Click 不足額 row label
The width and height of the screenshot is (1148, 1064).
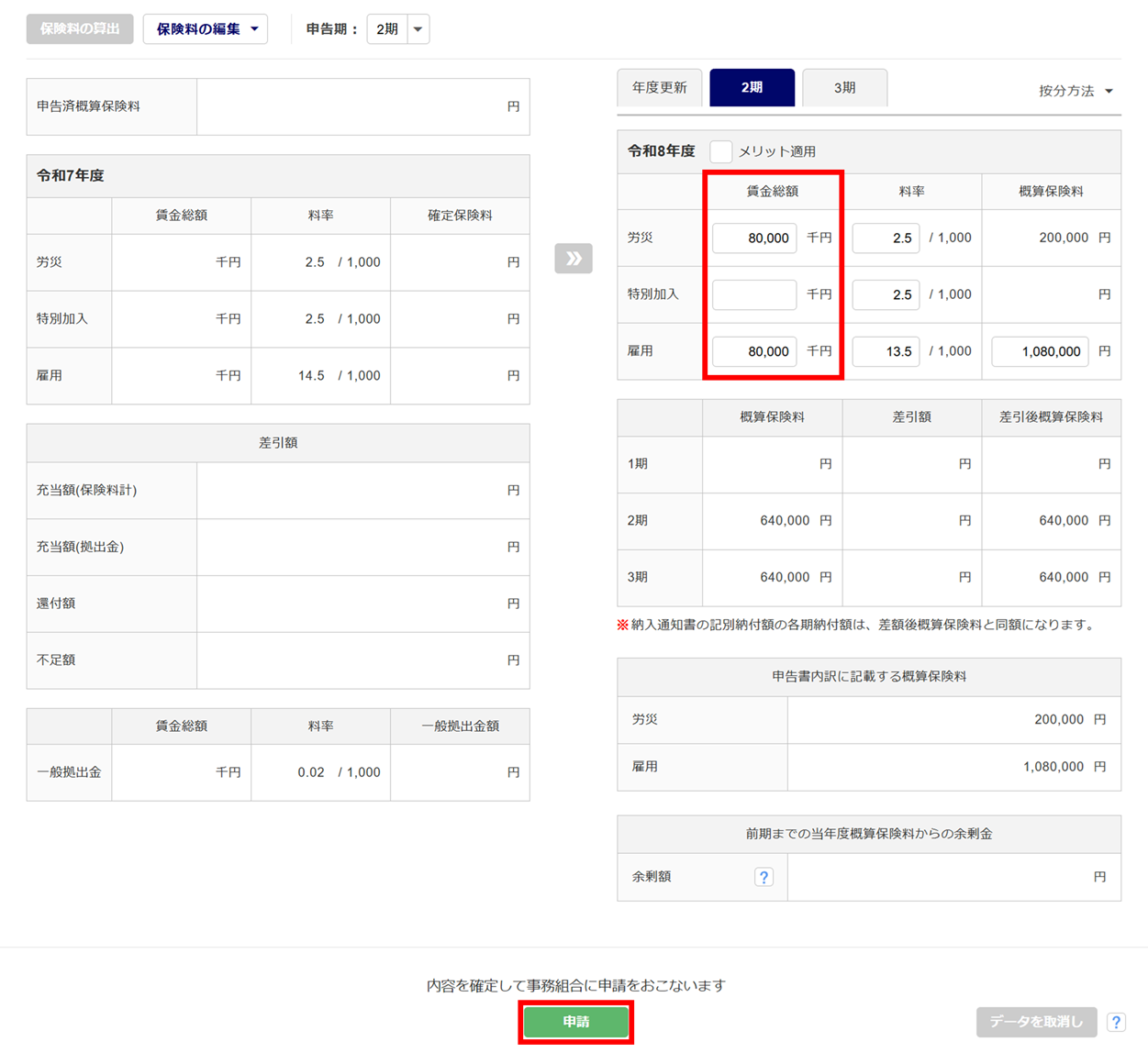[x=56, y=660]
